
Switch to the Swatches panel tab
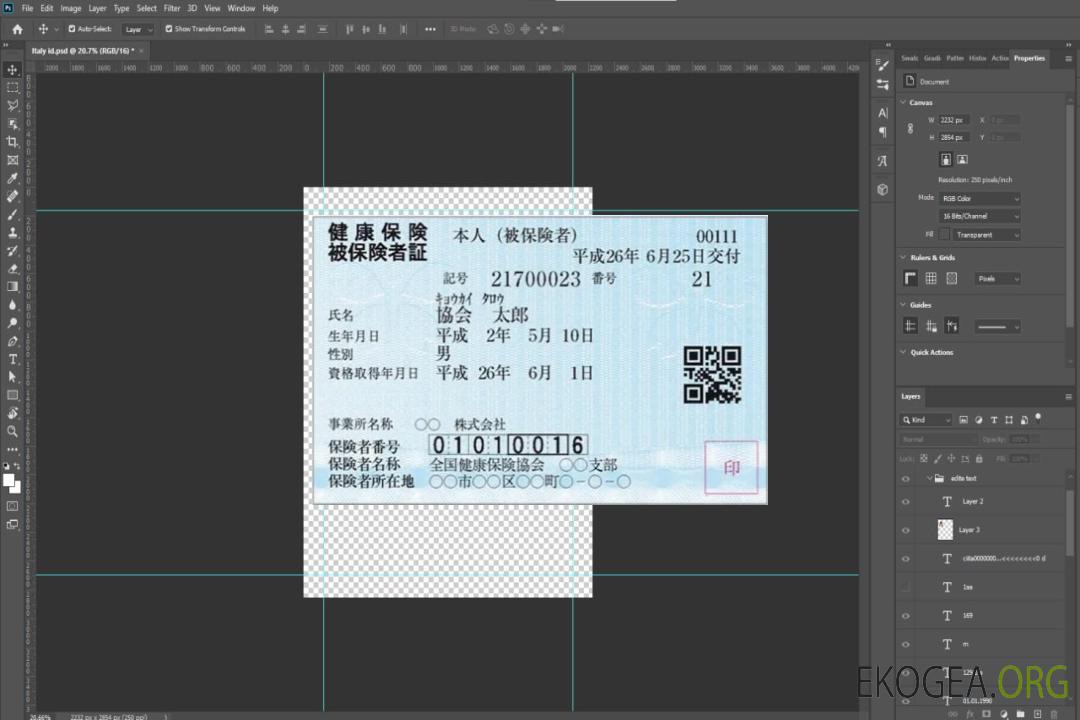click(909, 58)
